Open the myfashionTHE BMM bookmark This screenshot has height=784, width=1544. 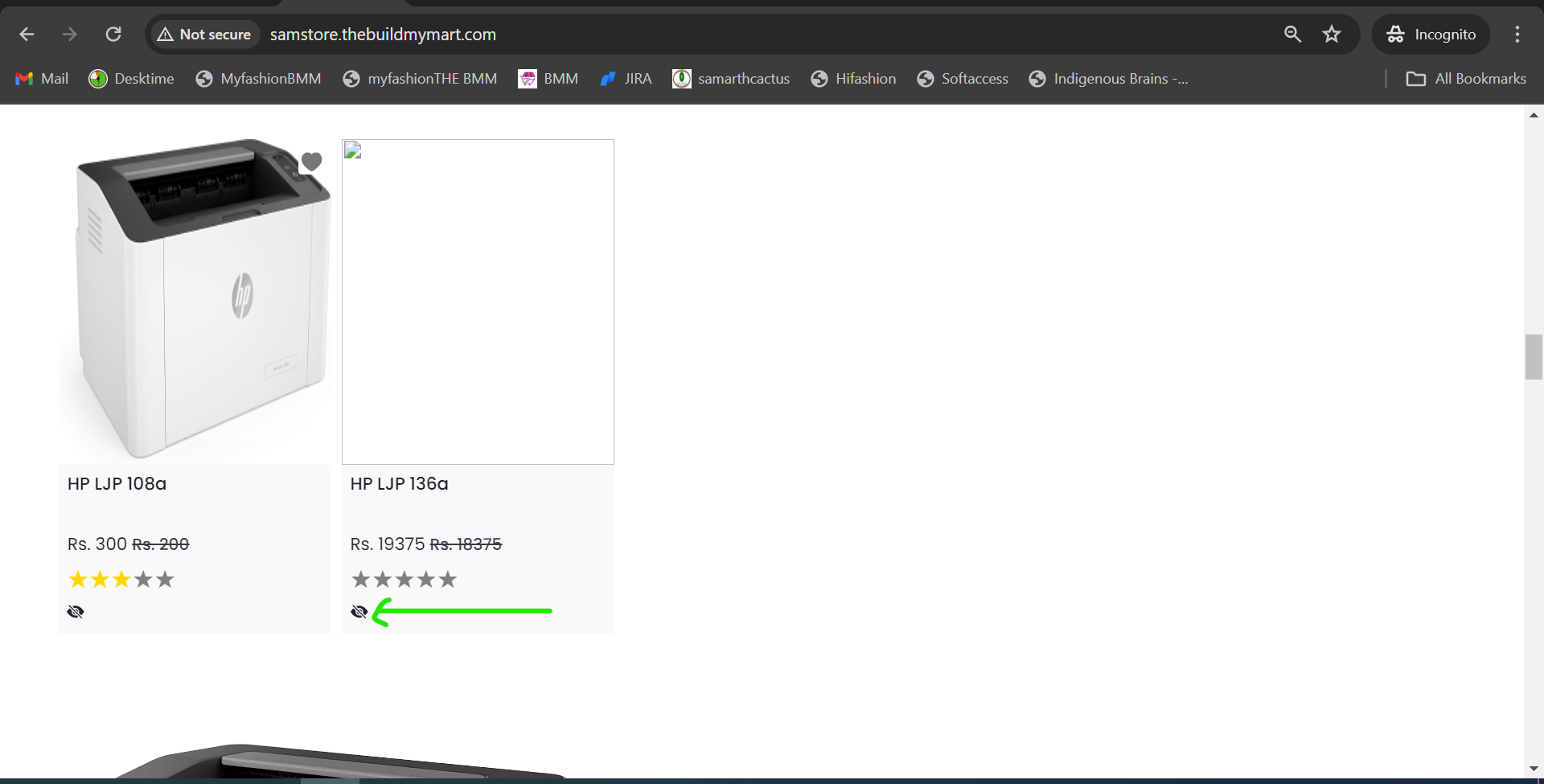pos(420,79)
